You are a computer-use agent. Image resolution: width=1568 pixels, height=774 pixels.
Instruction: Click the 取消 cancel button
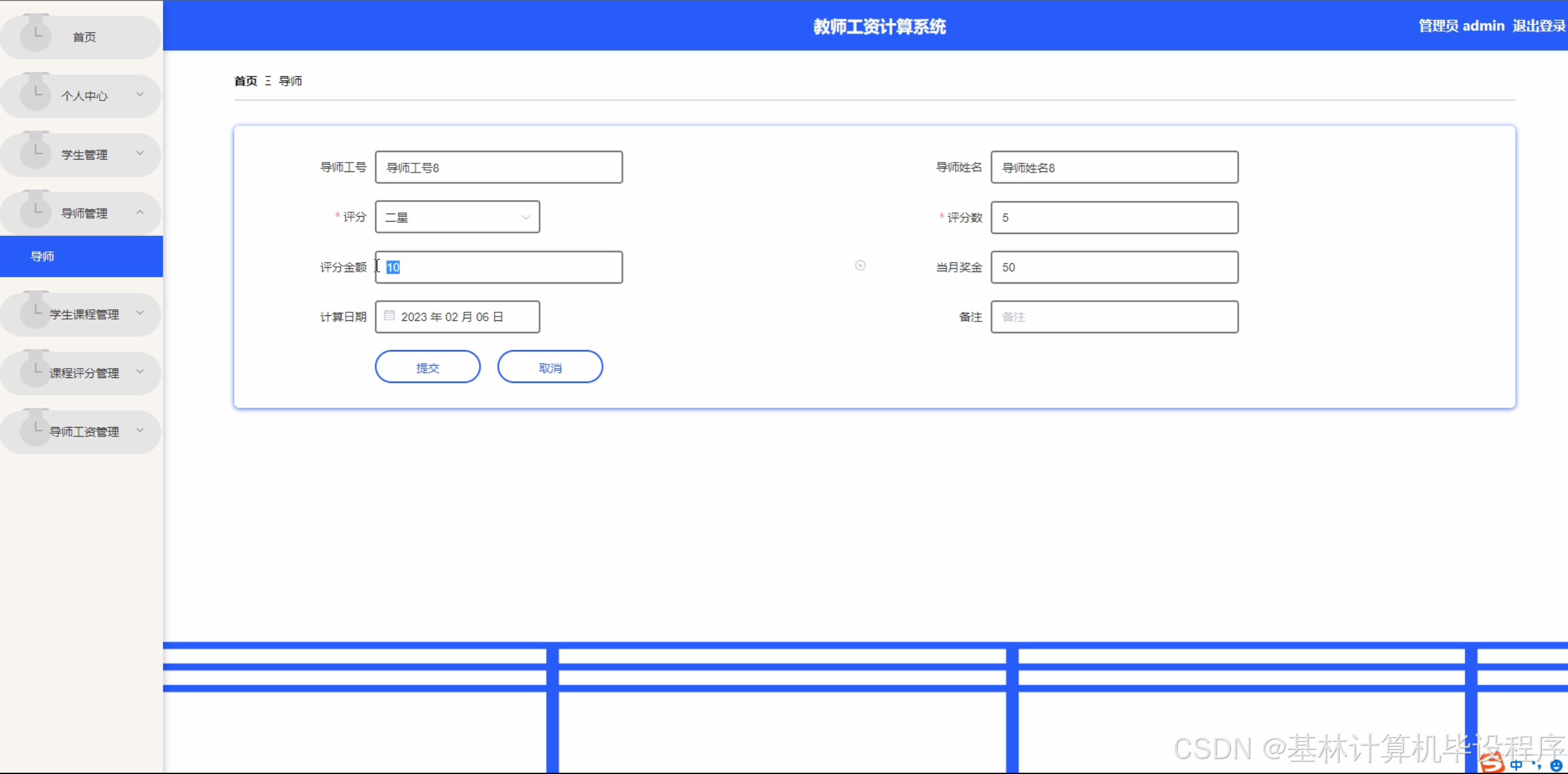pos(549,367)
